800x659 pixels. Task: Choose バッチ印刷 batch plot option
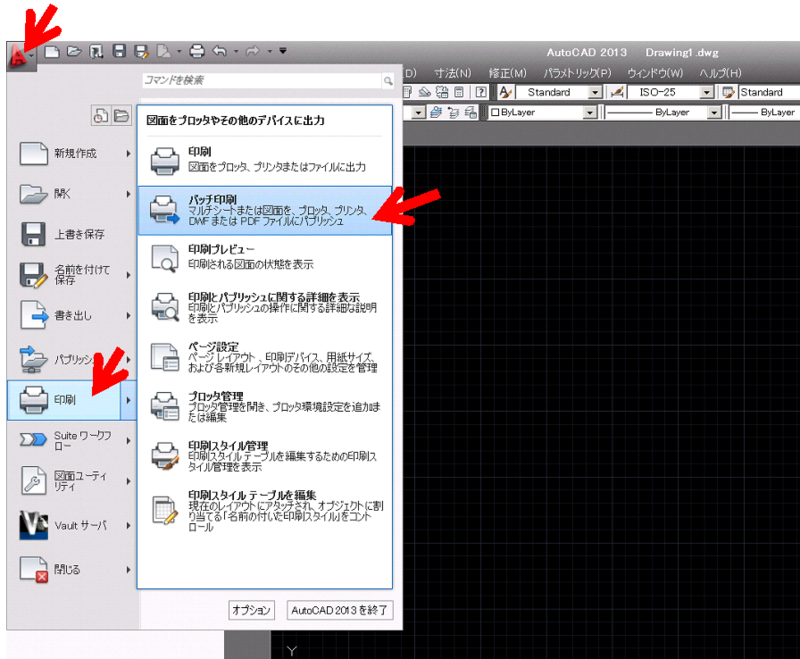[x=264, y=211]
